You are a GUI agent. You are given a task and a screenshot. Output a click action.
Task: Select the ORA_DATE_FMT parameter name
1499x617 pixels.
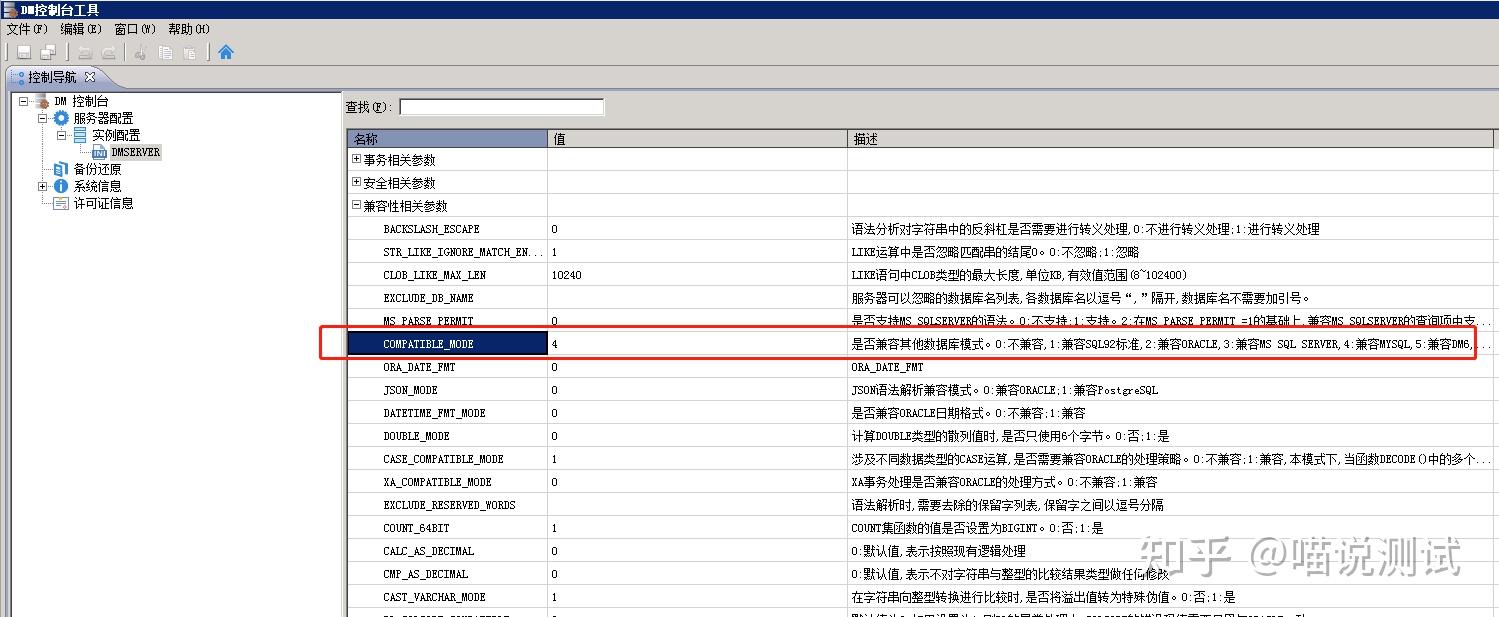pos(419,367)
